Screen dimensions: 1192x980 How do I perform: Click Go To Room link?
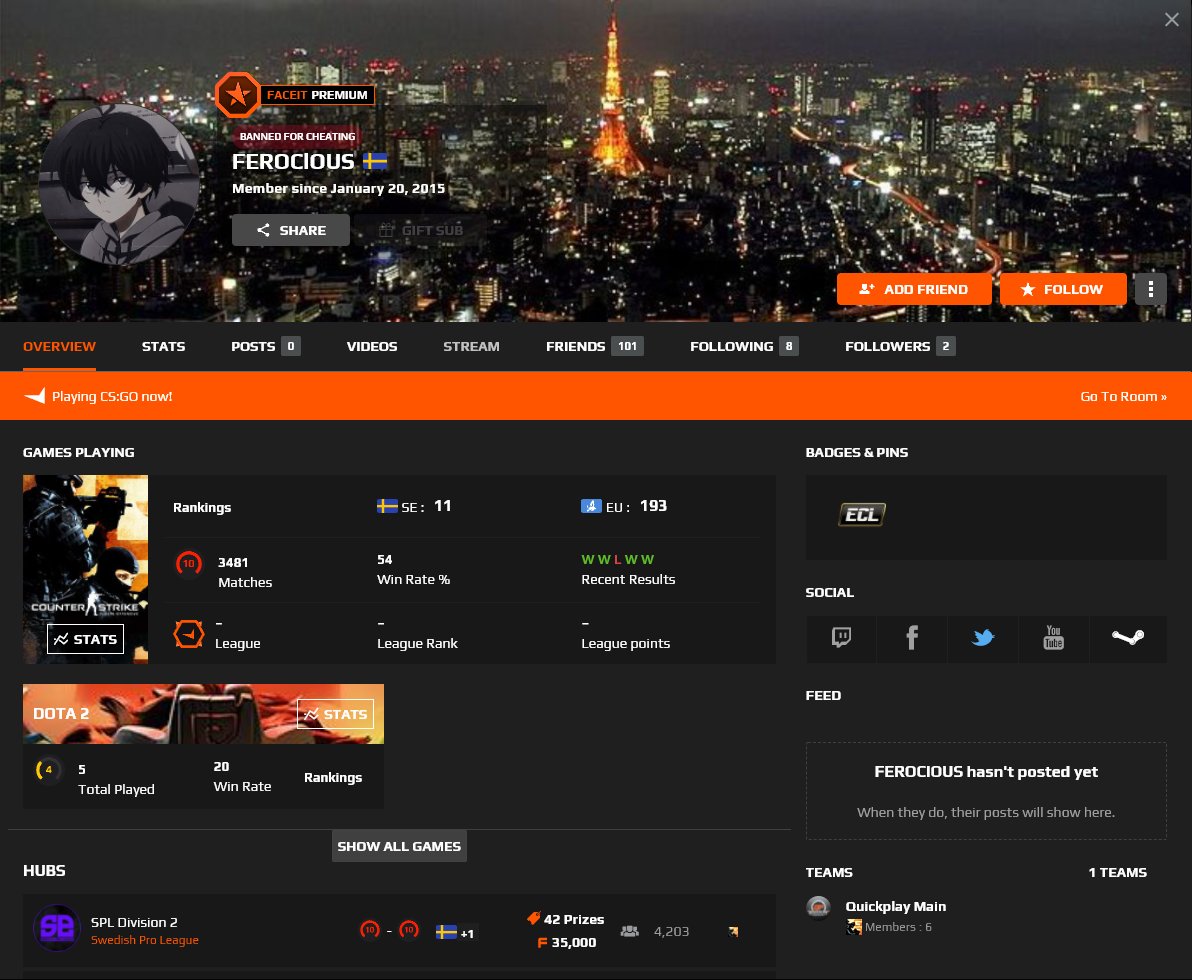point(1123,396)
